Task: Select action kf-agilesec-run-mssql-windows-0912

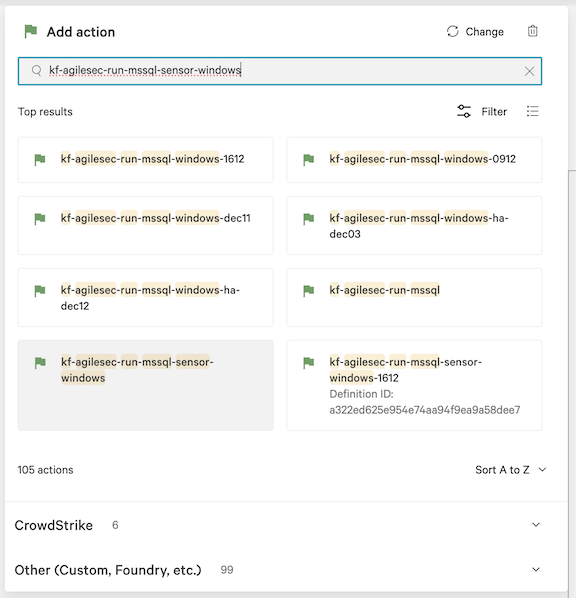Action: pyautogui.click(x=414, y=160)
